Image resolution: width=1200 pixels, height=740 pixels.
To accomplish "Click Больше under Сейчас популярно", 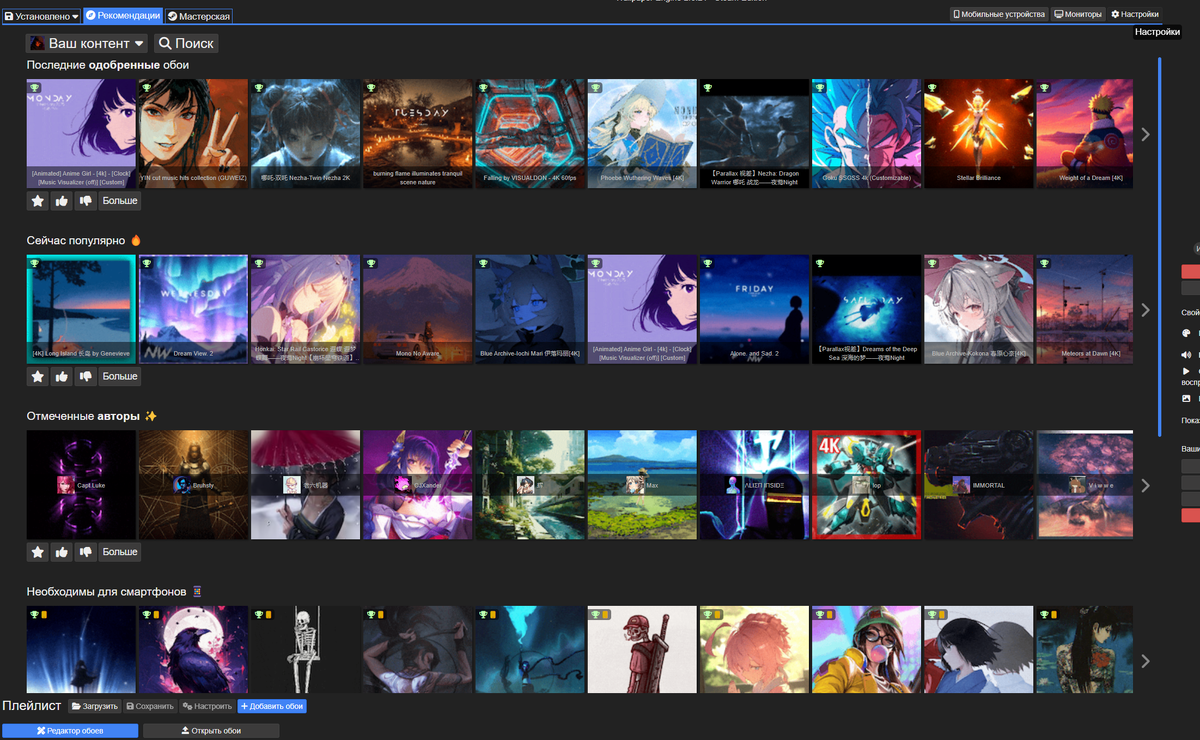I will [120, 377].
